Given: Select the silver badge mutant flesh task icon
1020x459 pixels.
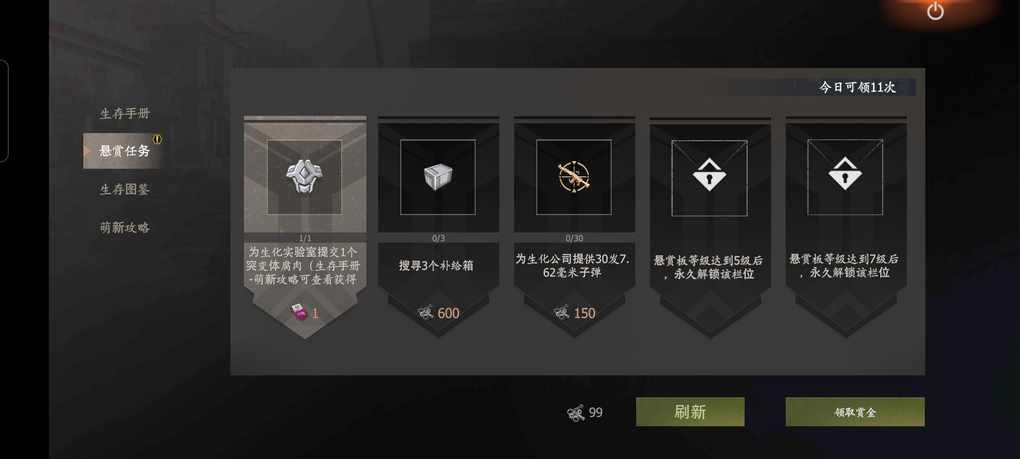Looking at the screenshot, I should point(304,177).
